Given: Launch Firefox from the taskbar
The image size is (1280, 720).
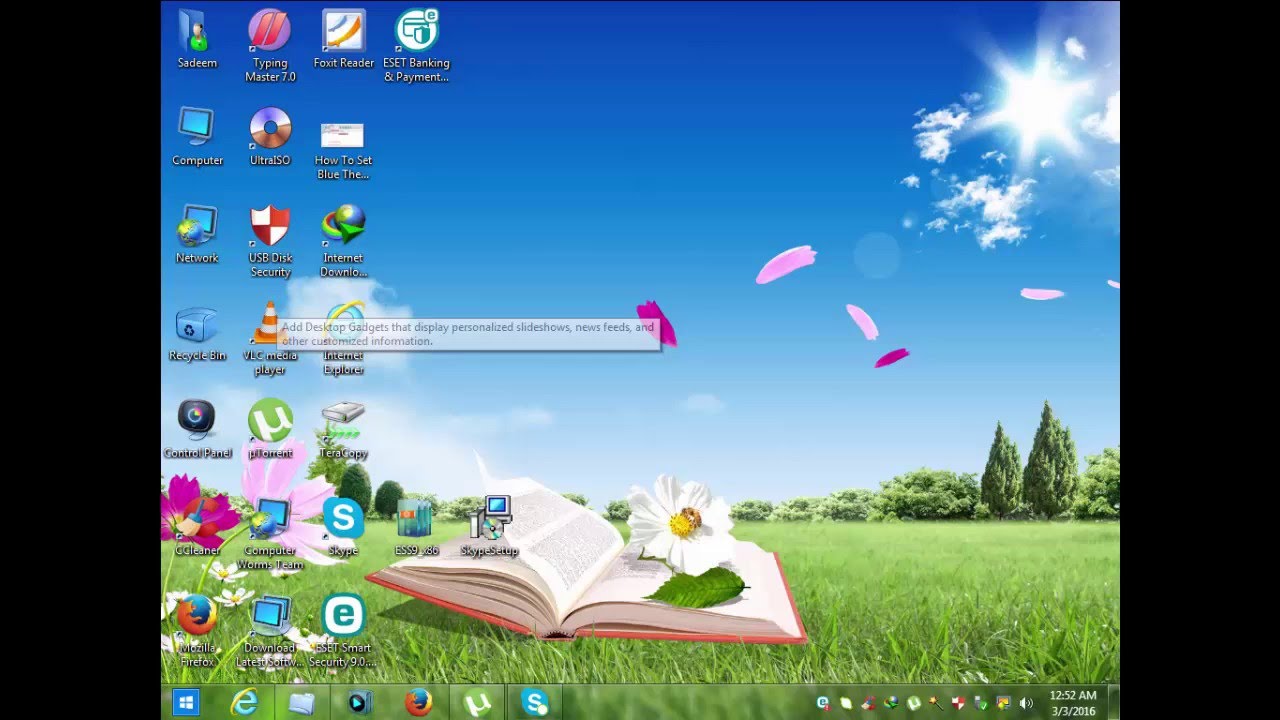Looking at the screenshot, I should (x=418, y=703).
